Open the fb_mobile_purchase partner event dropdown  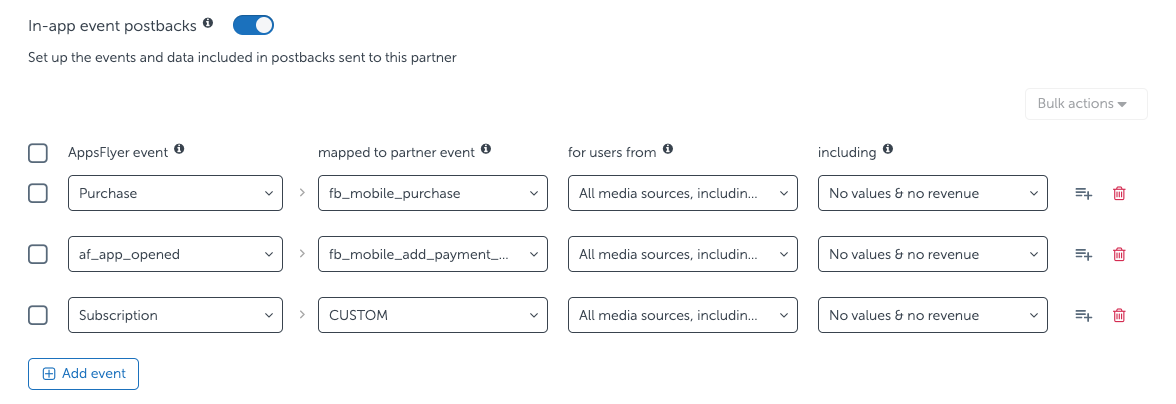pos(432,194)
